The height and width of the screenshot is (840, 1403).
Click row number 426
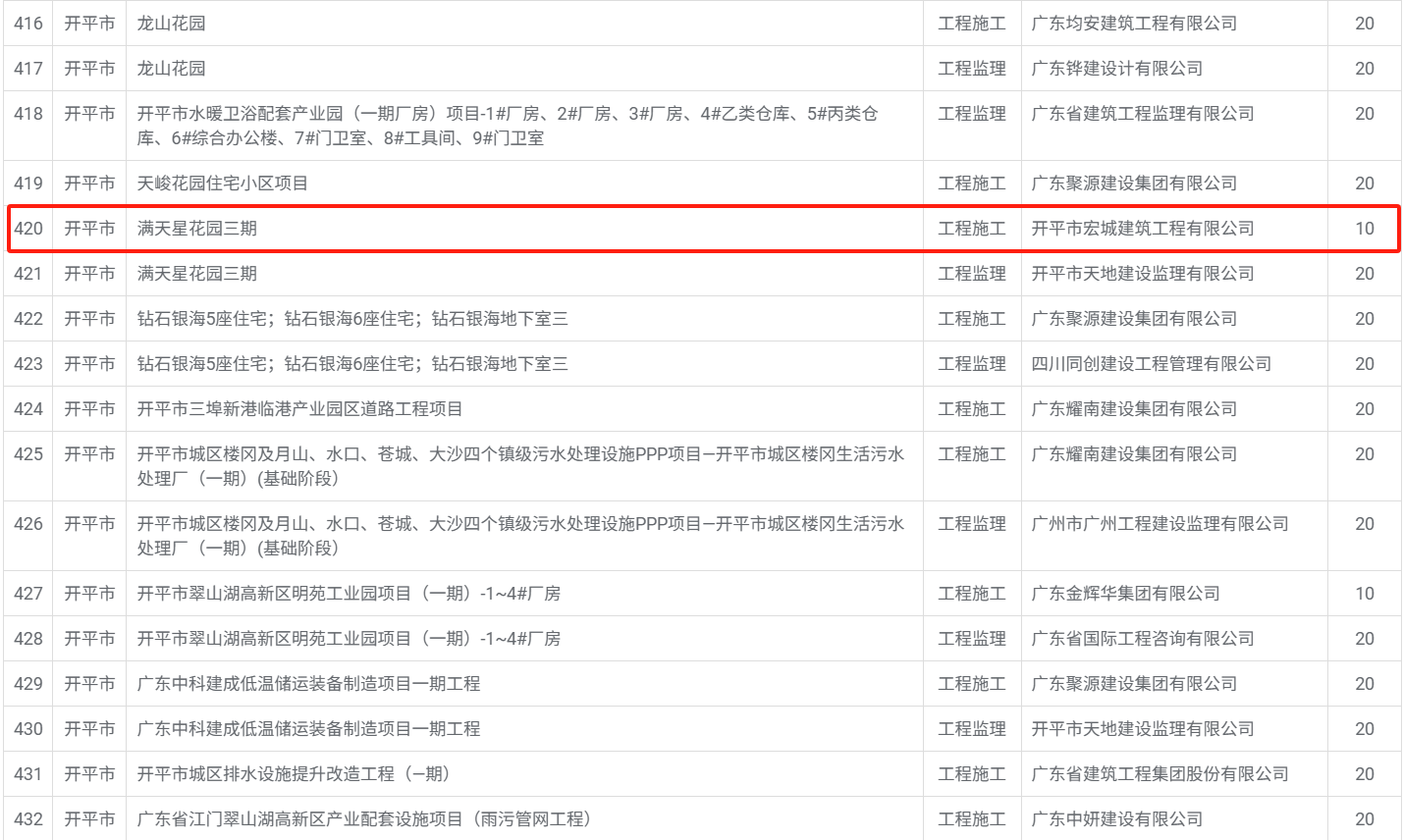click(x=28, y=524)
